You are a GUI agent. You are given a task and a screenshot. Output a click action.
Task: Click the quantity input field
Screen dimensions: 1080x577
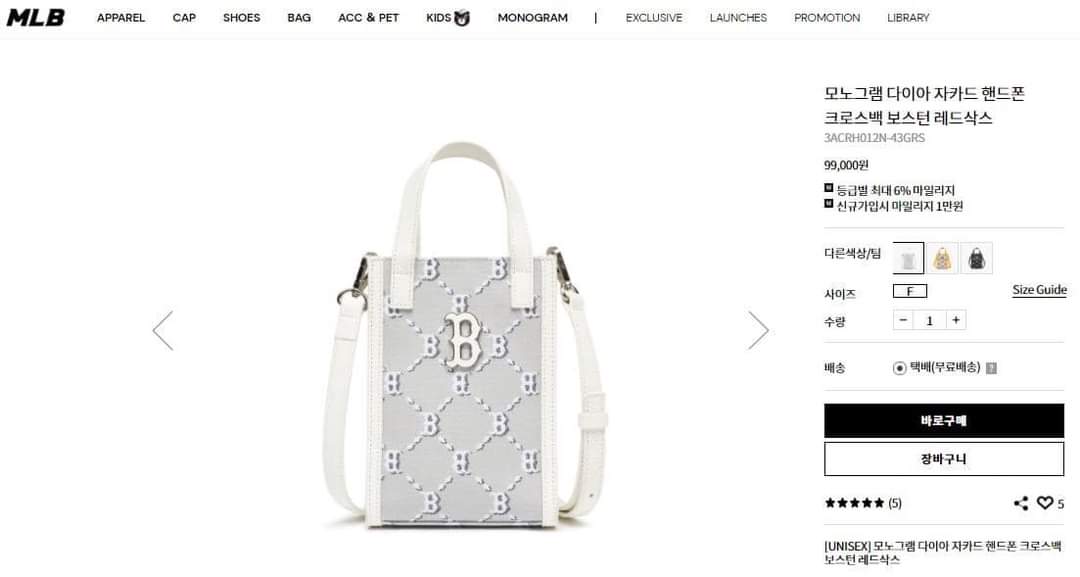point(929,320)
